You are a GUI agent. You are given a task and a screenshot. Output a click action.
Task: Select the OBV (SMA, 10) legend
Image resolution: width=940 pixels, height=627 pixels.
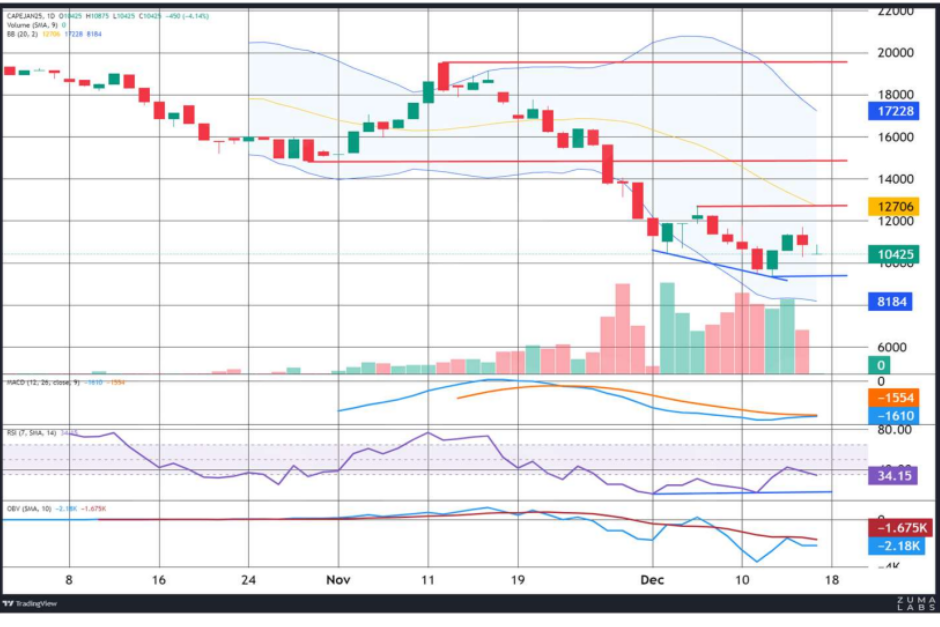tap(56, 509)
